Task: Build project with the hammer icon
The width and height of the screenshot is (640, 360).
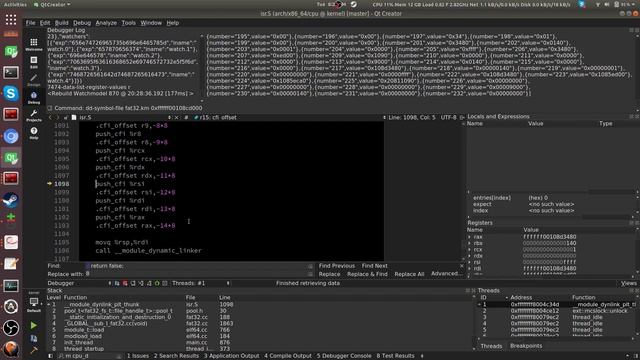Action: point(33,350)
